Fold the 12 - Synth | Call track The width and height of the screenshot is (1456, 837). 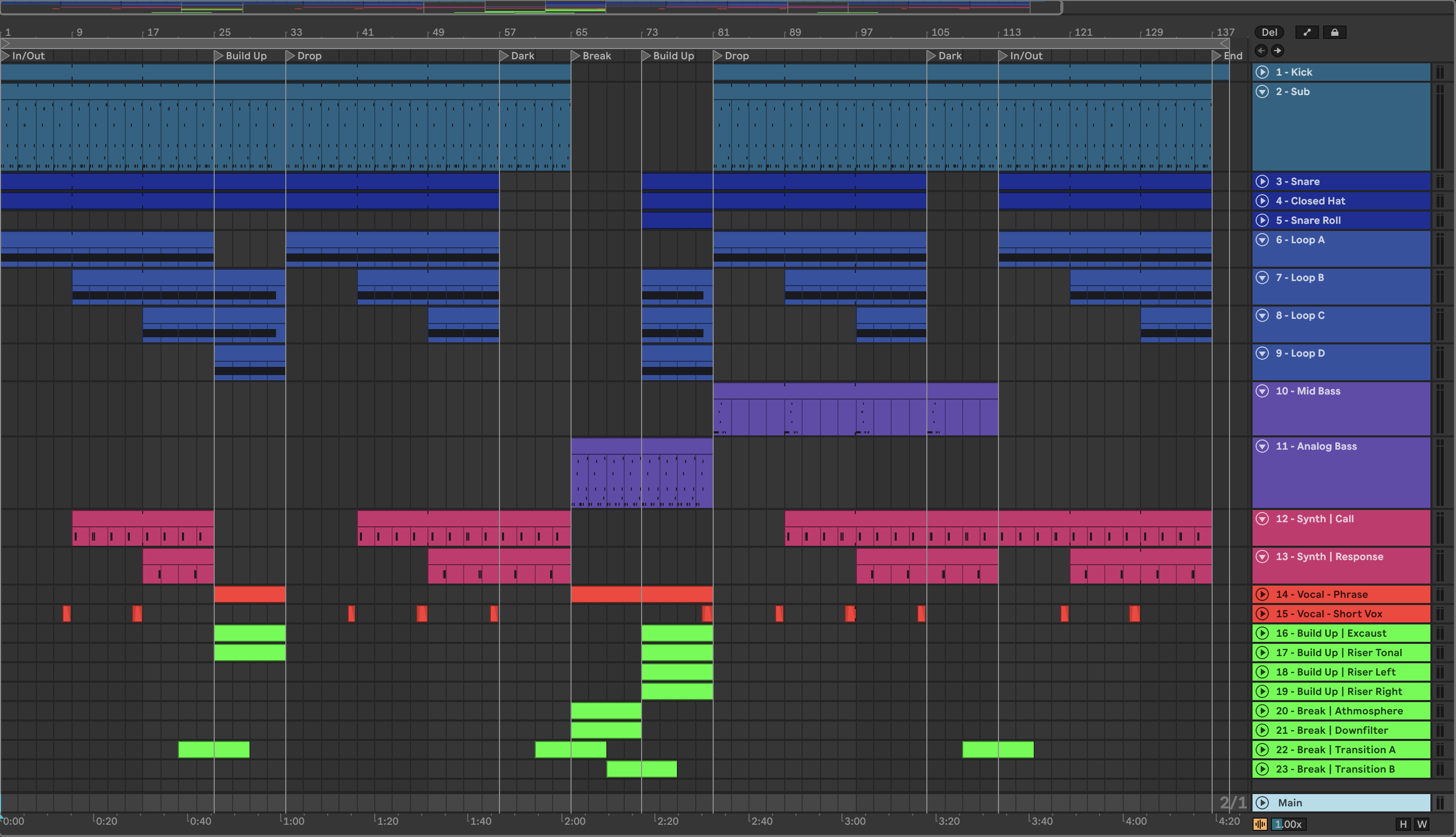(1262, 519)
